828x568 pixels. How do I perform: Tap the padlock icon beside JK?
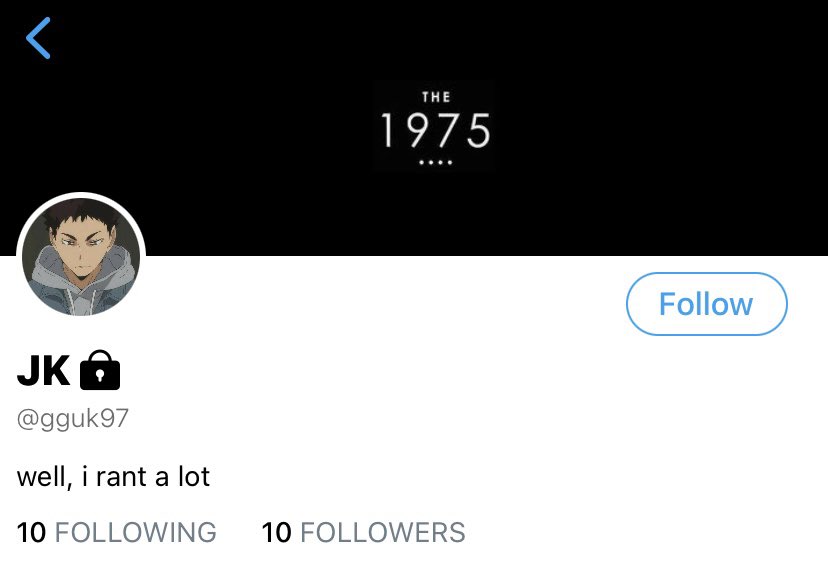point(100,370)
